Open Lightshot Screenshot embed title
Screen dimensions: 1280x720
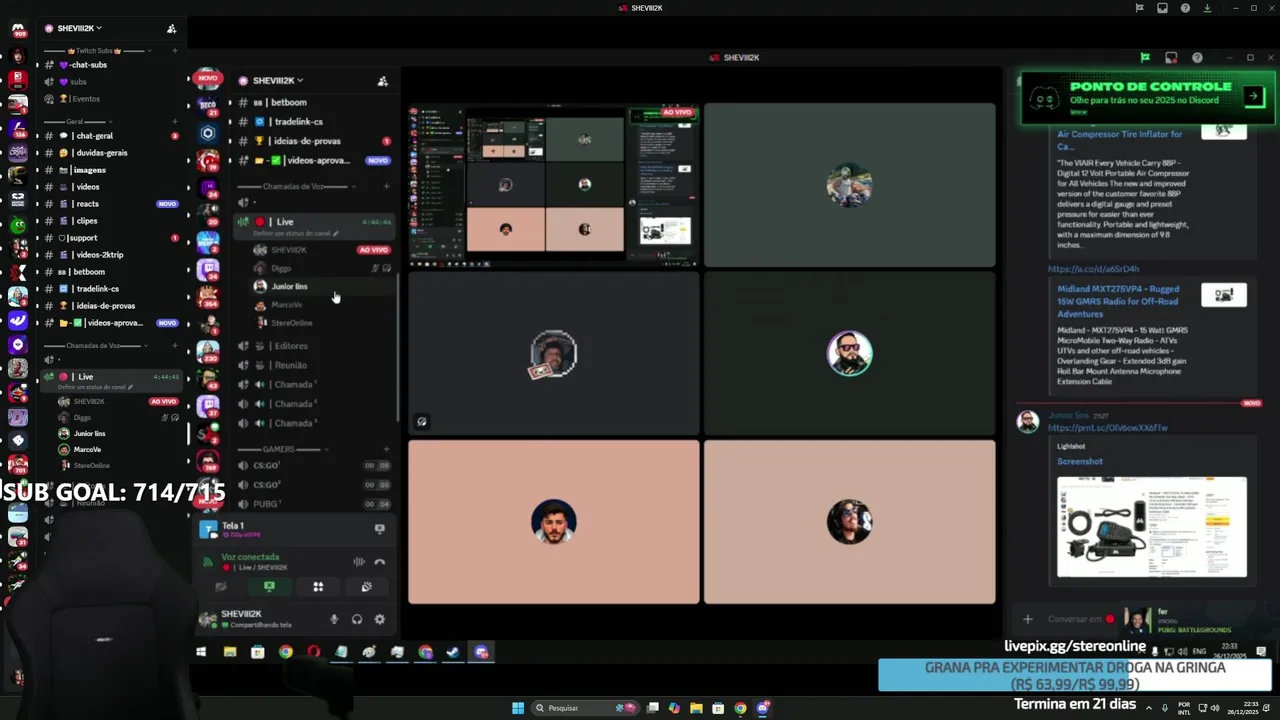1080,462
